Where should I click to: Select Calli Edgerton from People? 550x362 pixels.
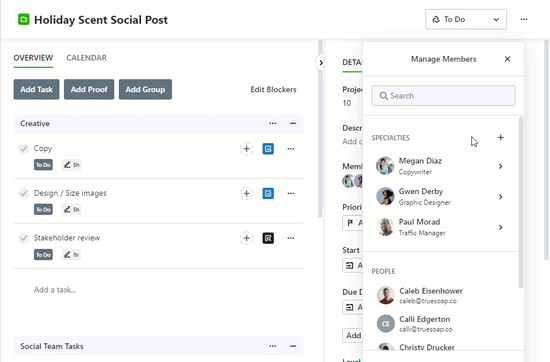point(440,324)
